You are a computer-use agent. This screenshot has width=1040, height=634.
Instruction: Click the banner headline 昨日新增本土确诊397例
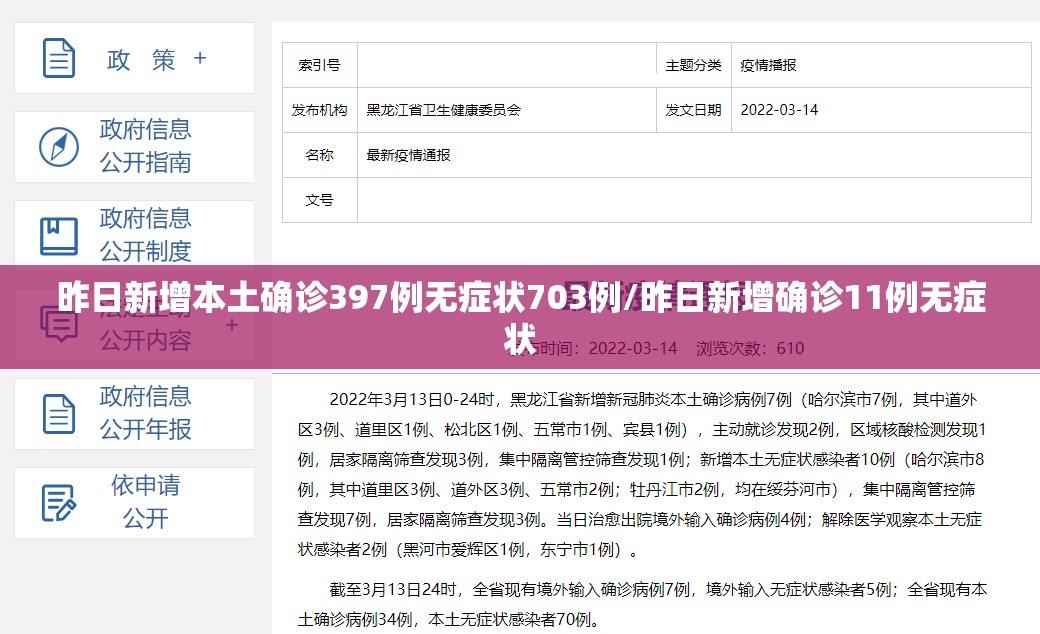[x=521, y=317]
